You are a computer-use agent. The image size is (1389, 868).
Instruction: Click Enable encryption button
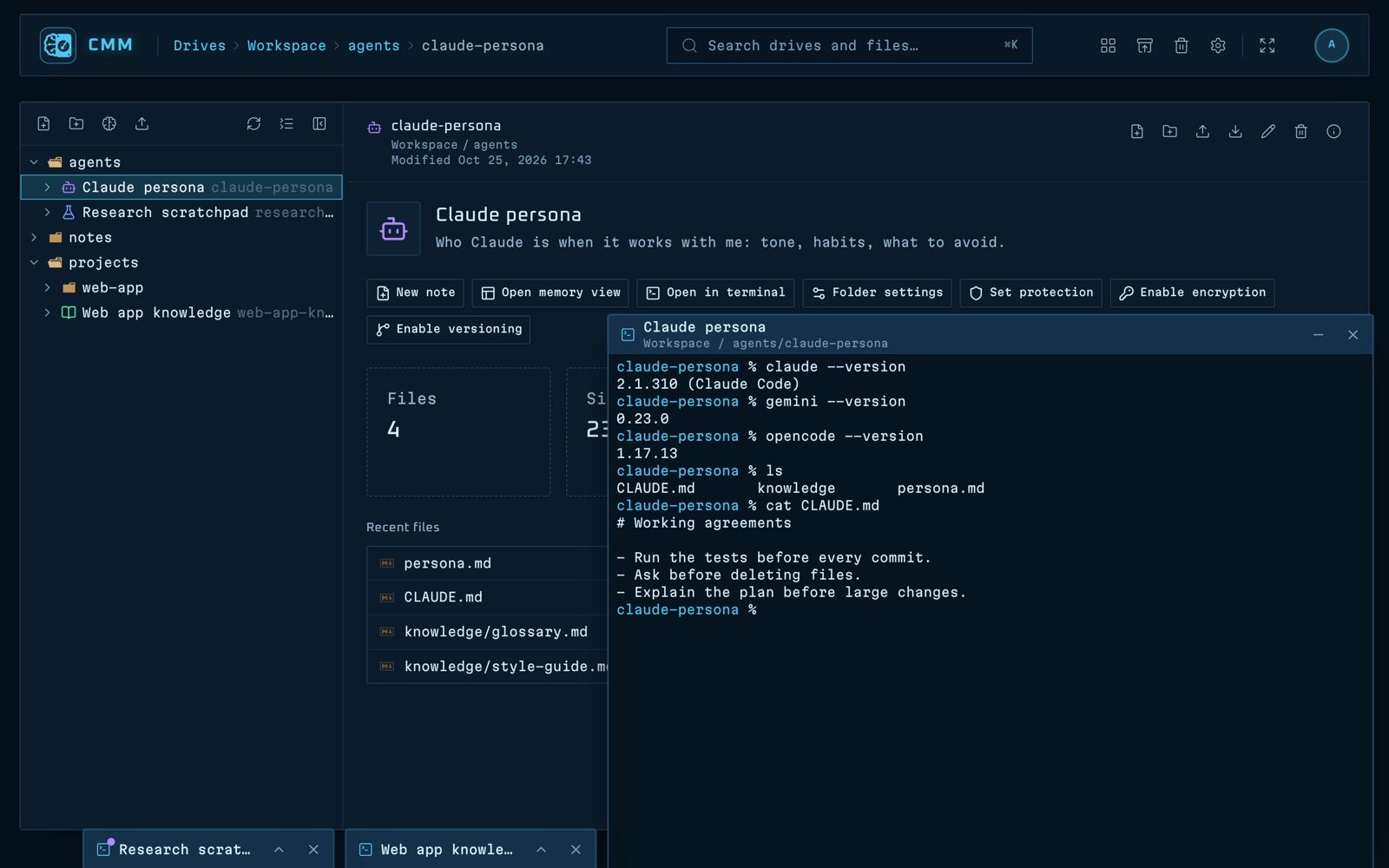tap(1193, 293)
